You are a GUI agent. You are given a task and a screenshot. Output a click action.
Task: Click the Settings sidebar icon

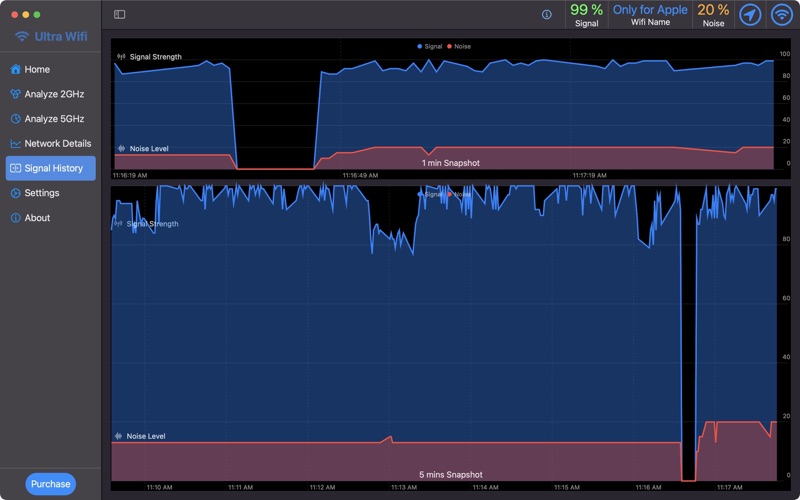tap(16, 193)
